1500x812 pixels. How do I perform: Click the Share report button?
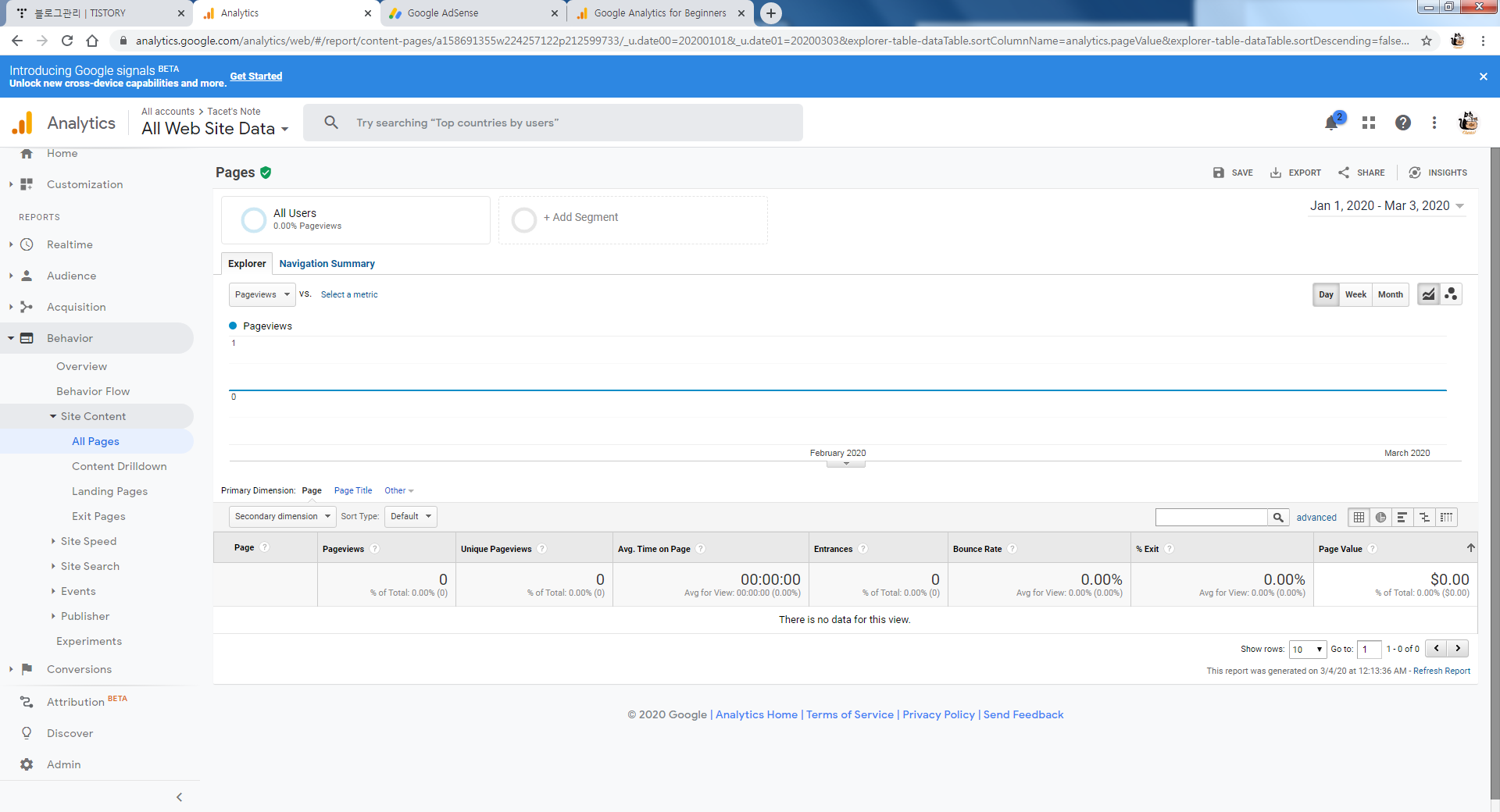click(x=1361, y=173)
